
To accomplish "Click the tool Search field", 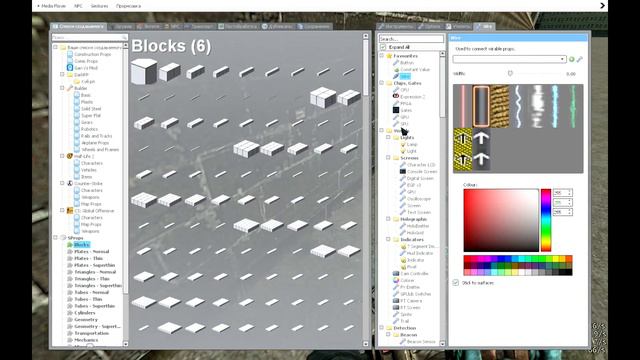I will pos(411,39).
